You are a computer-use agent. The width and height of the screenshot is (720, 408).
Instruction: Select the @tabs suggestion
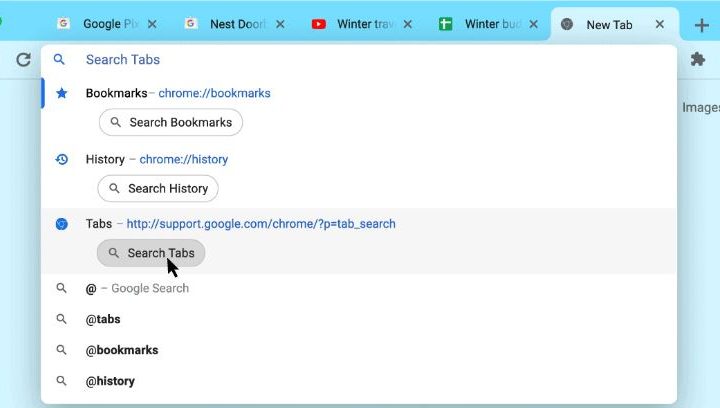(359, 319)
